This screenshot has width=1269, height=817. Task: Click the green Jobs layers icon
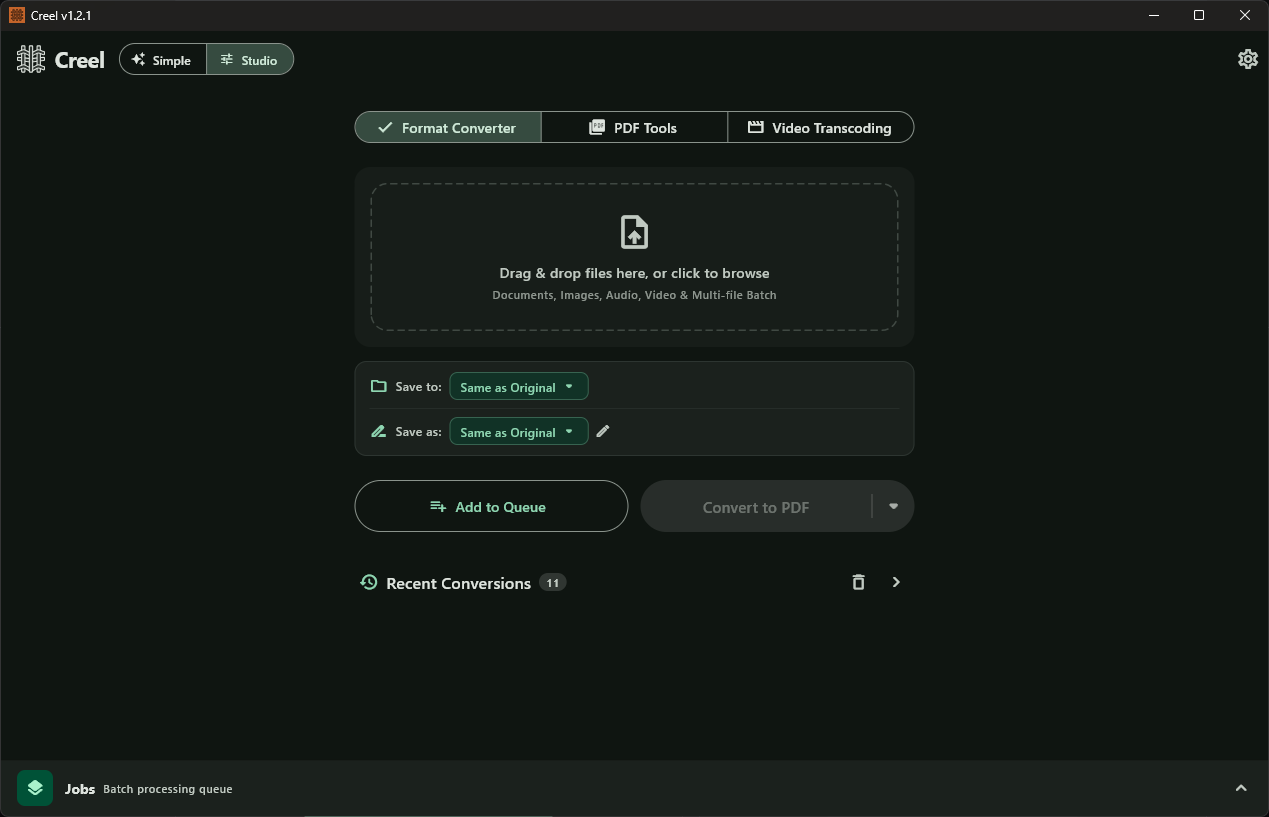pyautogui.click(x=35, y=788)
